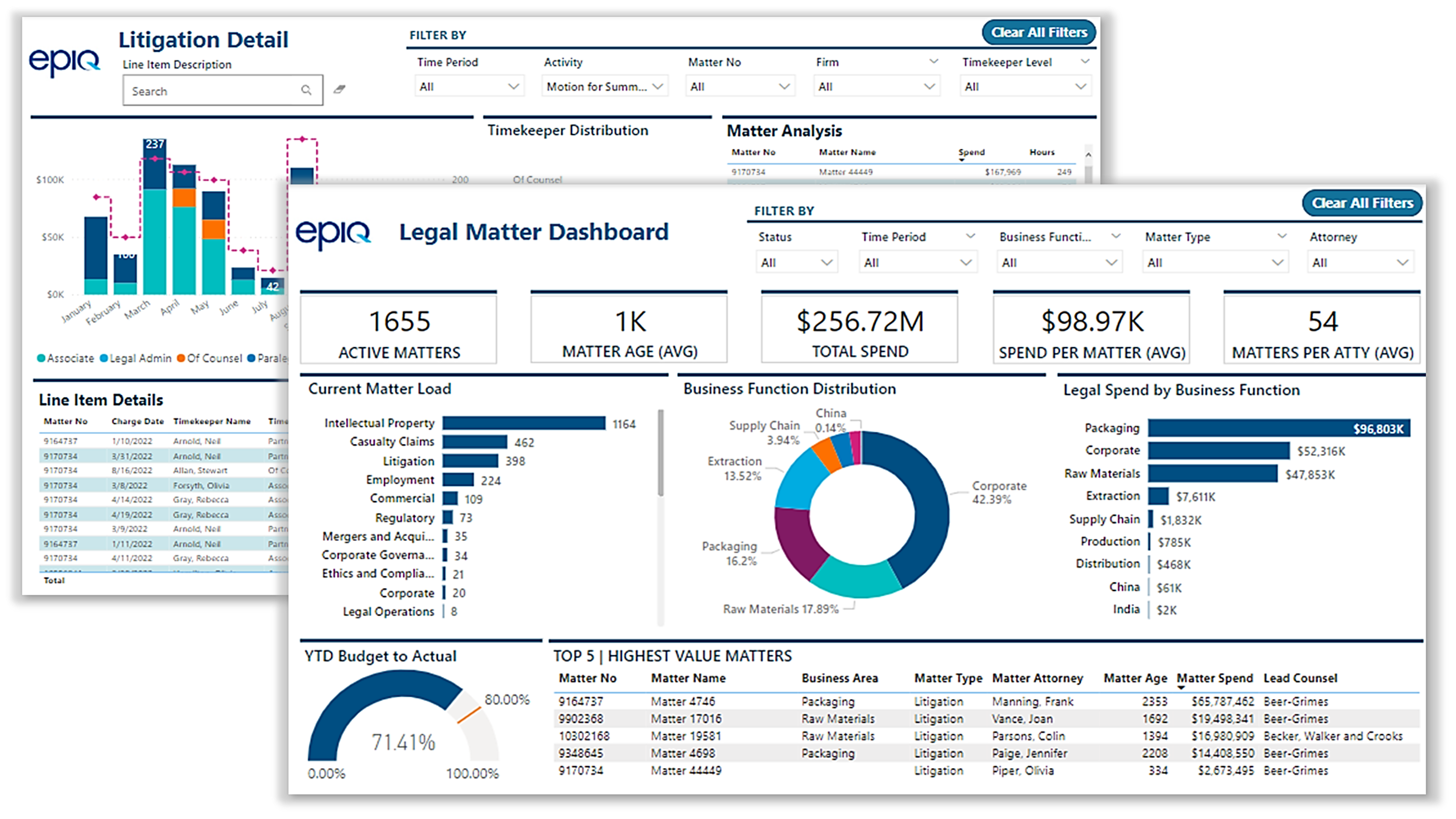1456x819 pixels.
Task: Click the Line Item Description search field
Action: (x=223, y=90)
